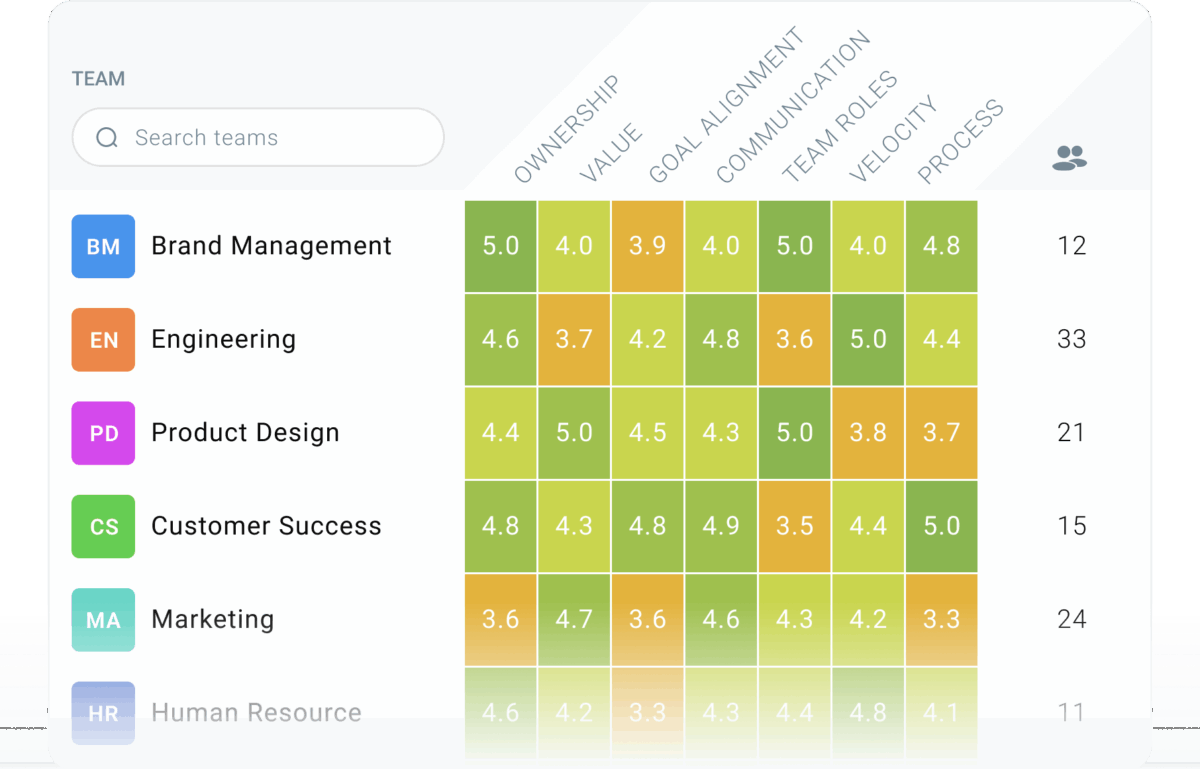Click the HR Human Resource badge

103,712
